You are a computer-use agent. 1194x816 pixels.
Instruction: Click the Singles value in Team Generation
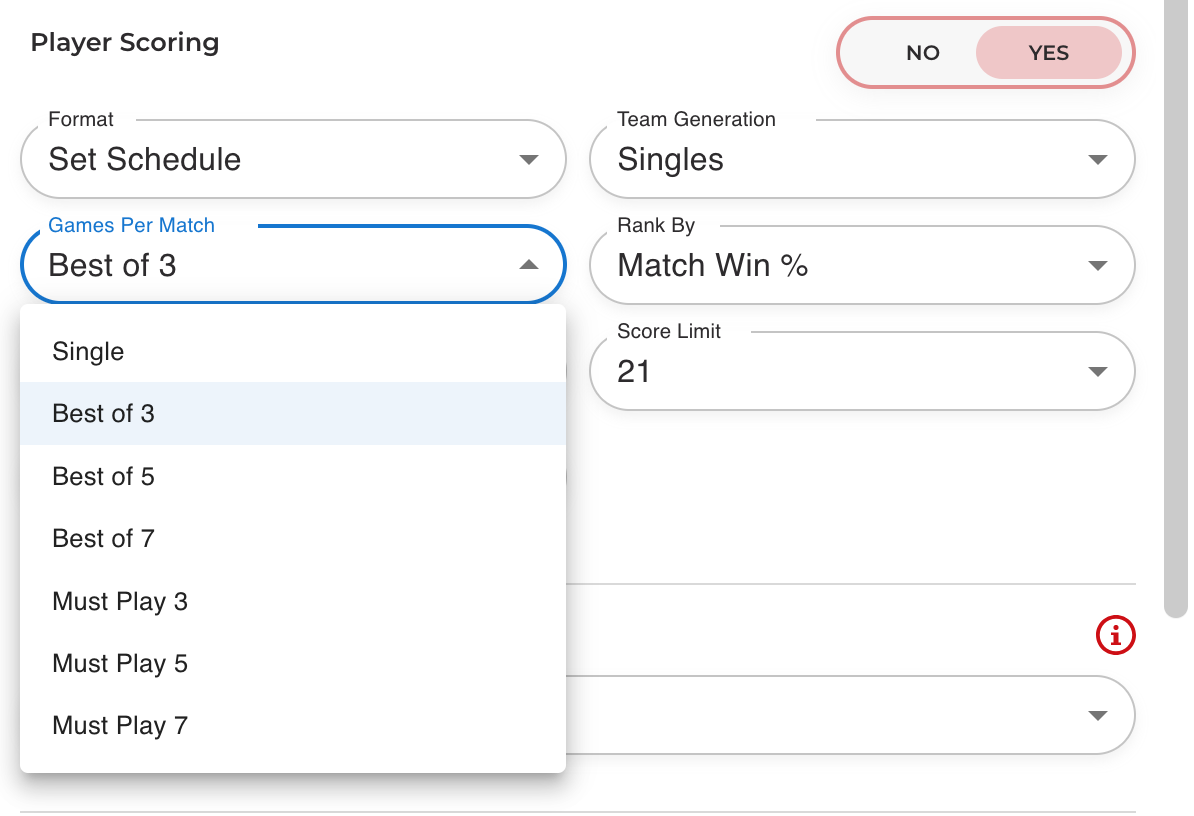[x=671, y=160]
